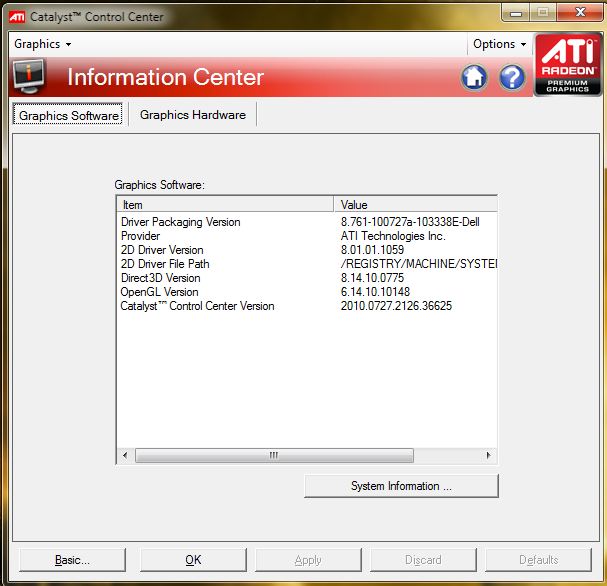Select the 2D Driver File Path row
This screenshot has width=607, height=586.
point(307,264)
